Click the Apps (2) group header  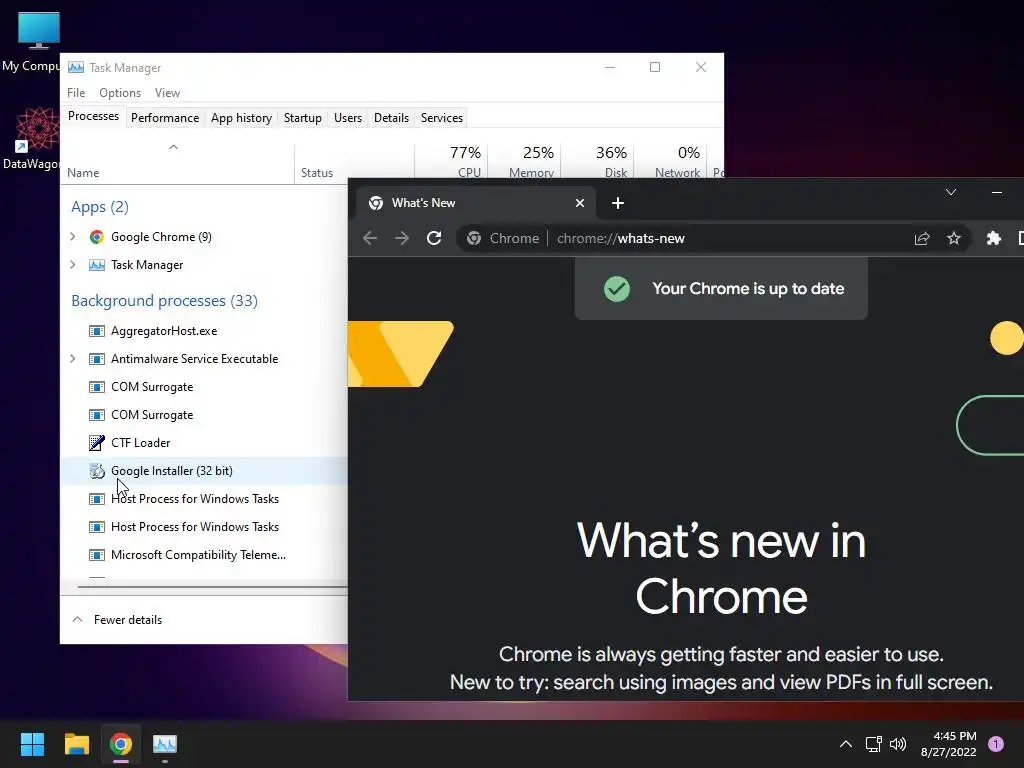click(100, 207)
